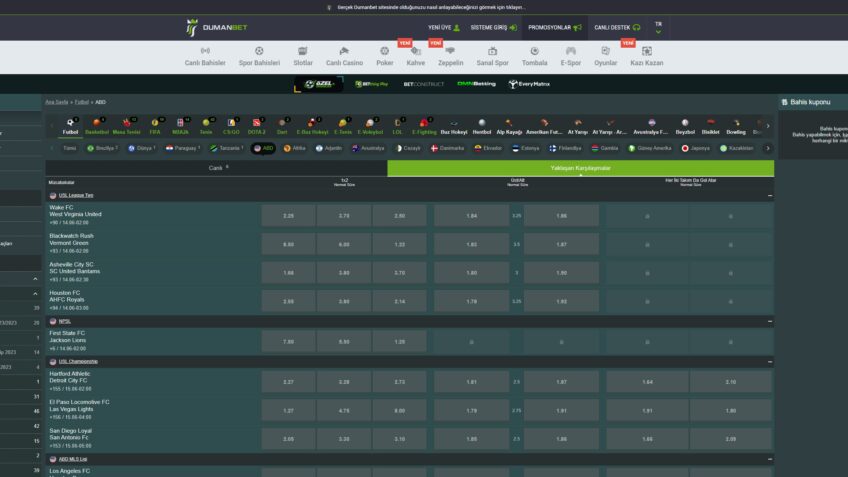This screenshot has width=848, height=477.
Task: Collapse the NPSL league section
Action: tap(768, 321)
